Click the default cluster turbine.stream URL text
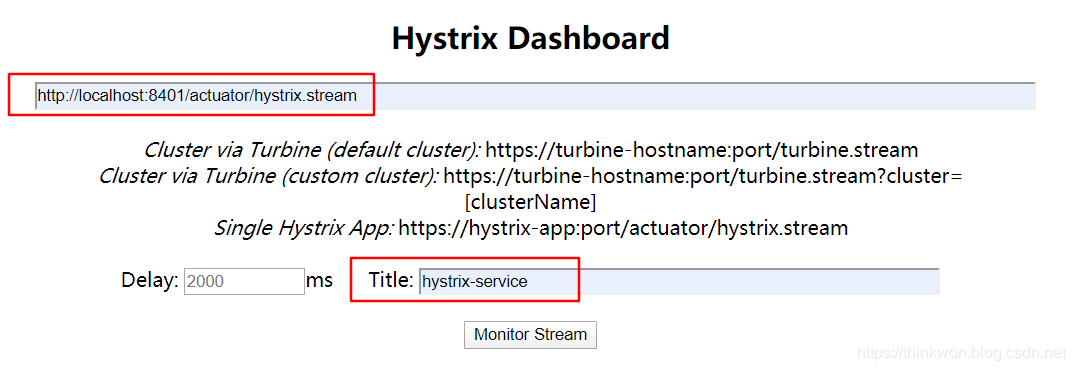The width and height of the screenshot is (1076, 371). (701, 150)
